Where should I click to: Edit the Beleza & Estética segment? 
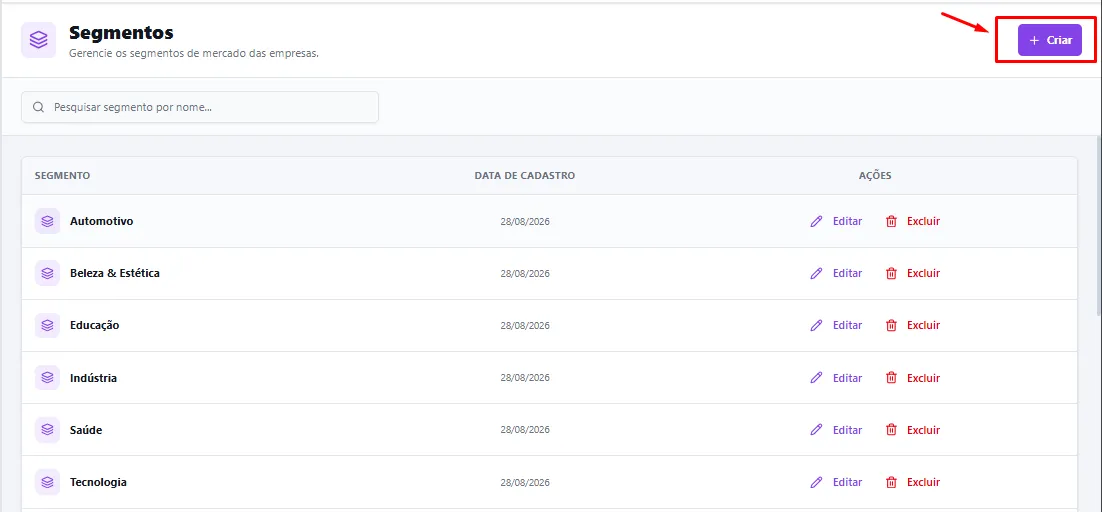coord(836,273)
